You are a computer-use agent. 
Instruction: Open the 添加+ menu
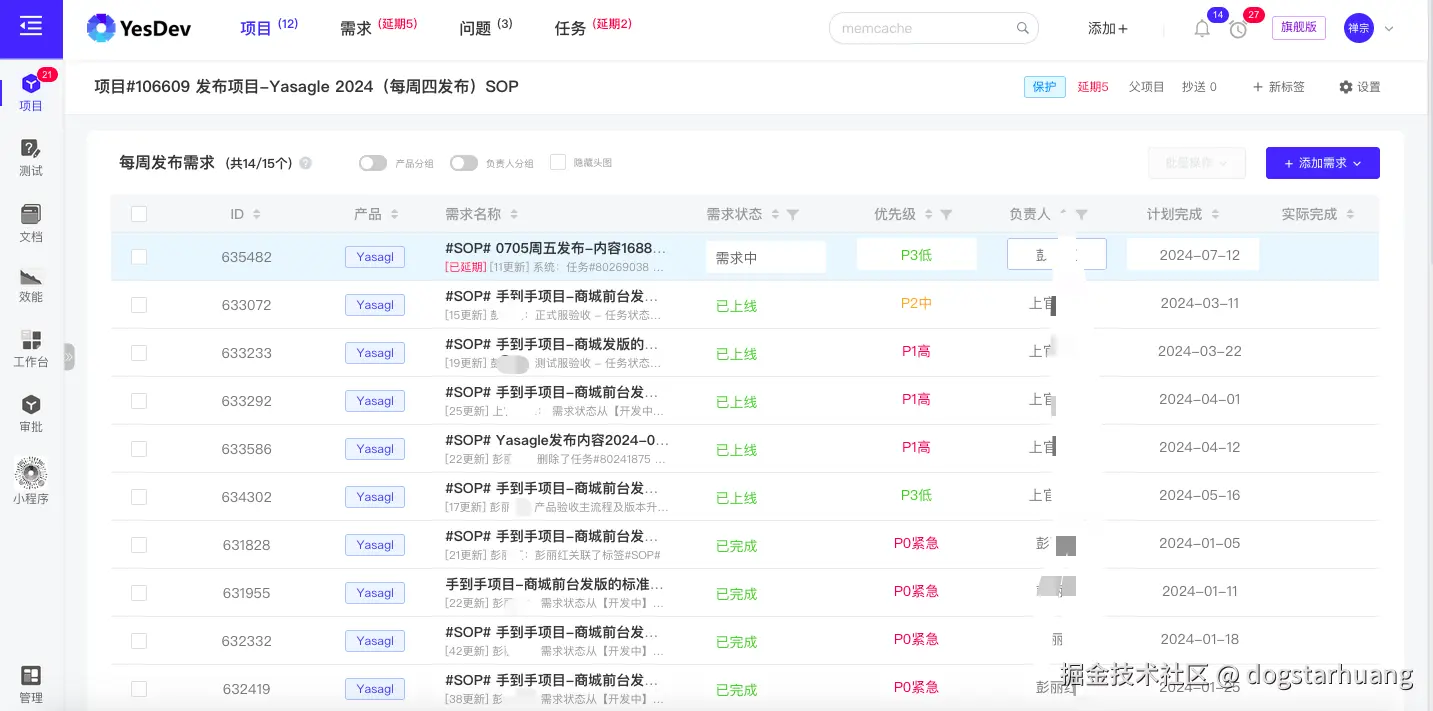pyautogui.click(x=1108, y=29)
